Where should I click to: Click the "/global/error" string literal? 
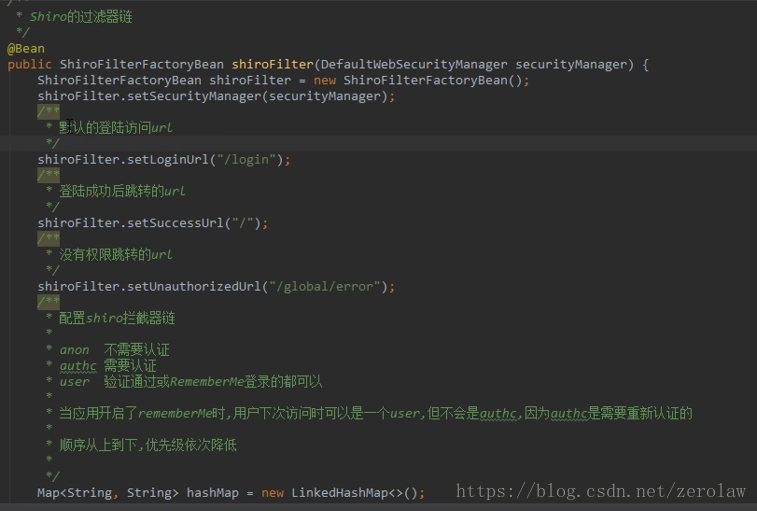pyautogui.click(x=324, y=286)
